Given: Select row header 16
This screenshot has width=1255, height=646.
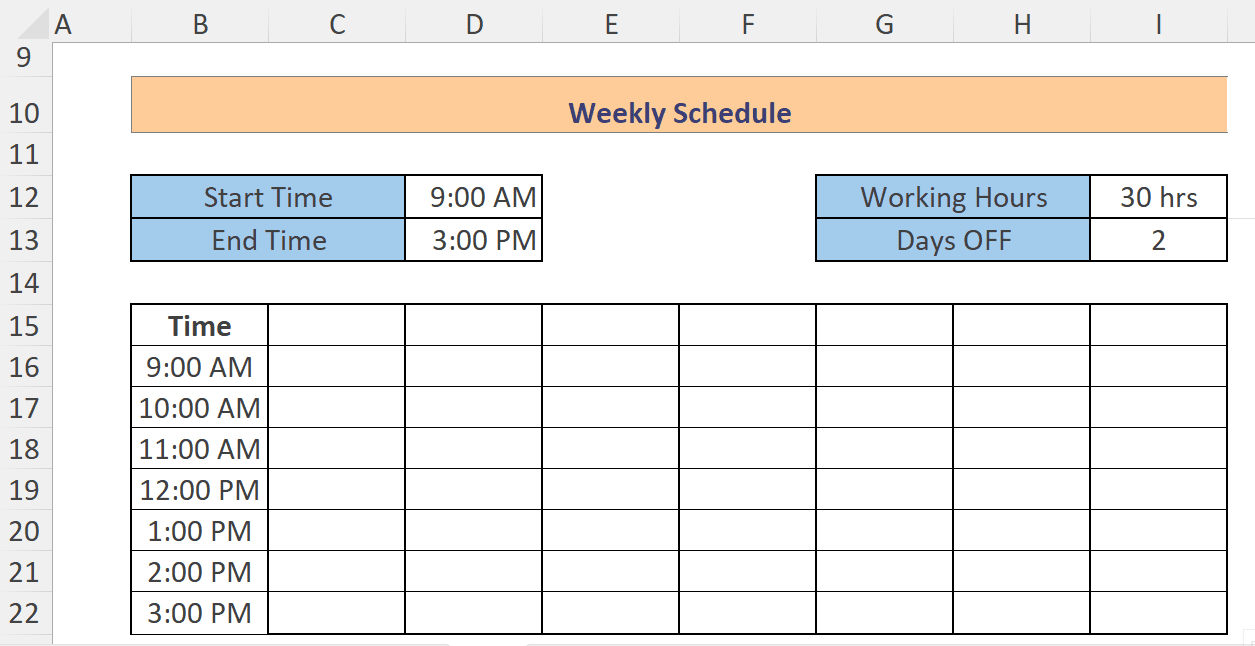Looking at the screenshot, I should point(25,366).
